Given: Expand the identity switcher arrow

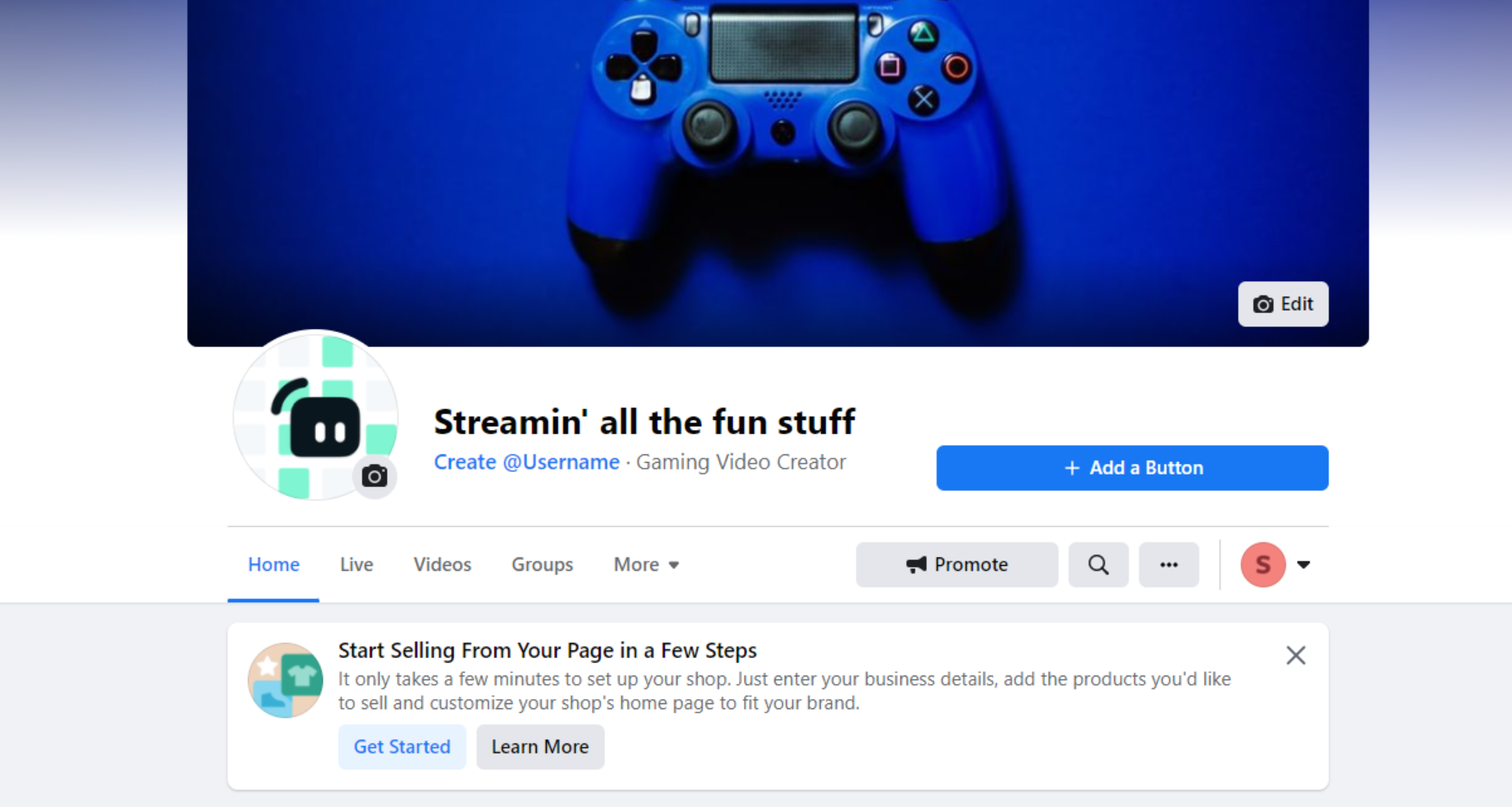Looking at the screenshot, I should (x=1304, y=565).
